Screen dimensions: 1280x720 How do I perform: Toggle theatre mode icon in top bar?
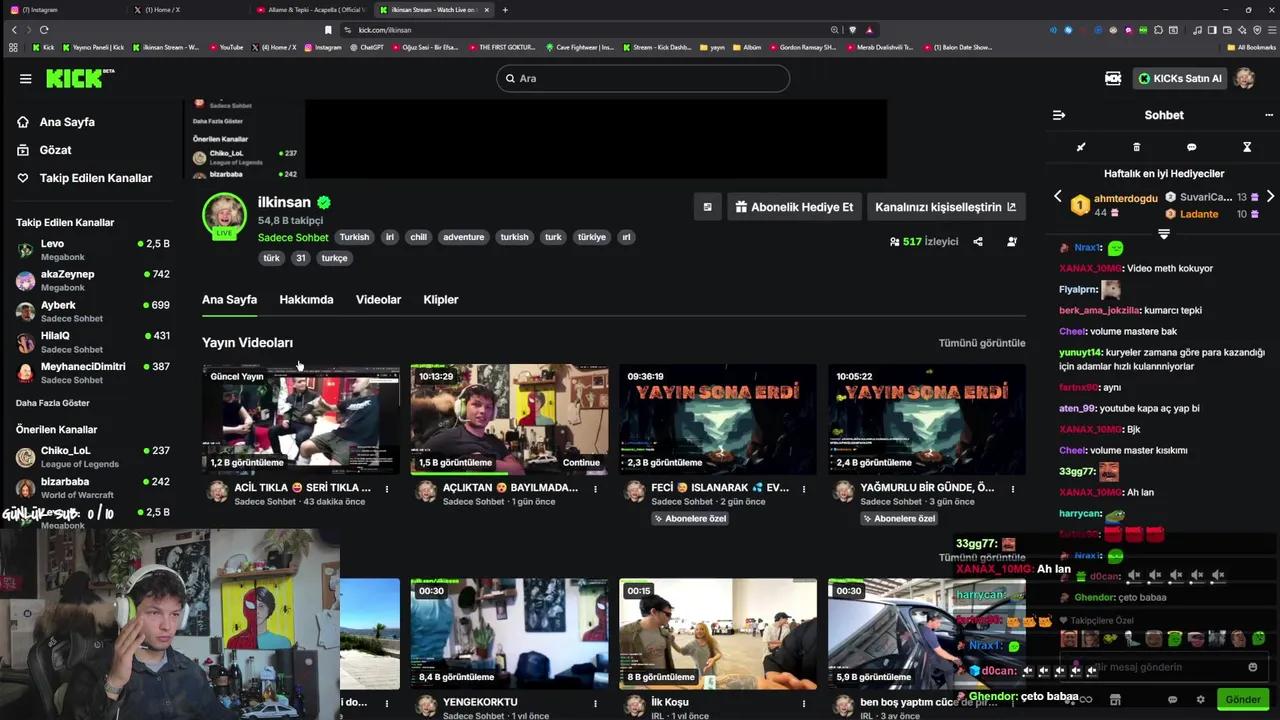pos(1112,78)
